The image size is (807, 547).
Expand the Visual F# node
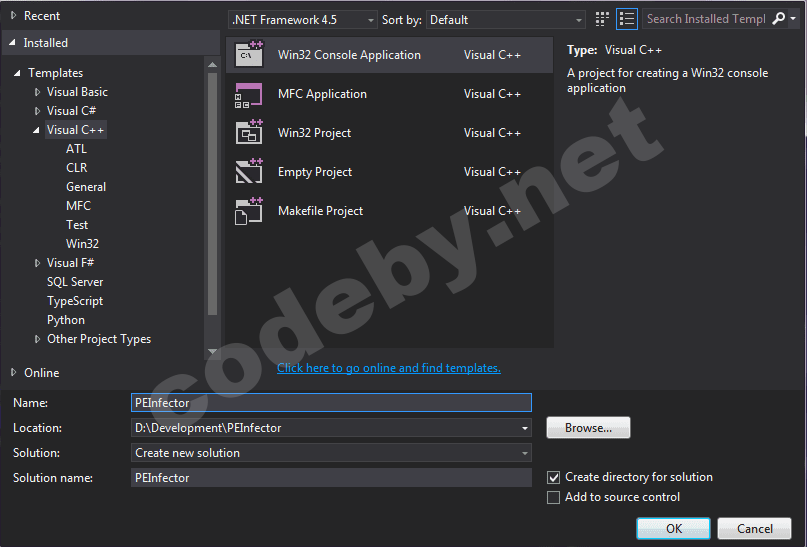tap(37, 263)
